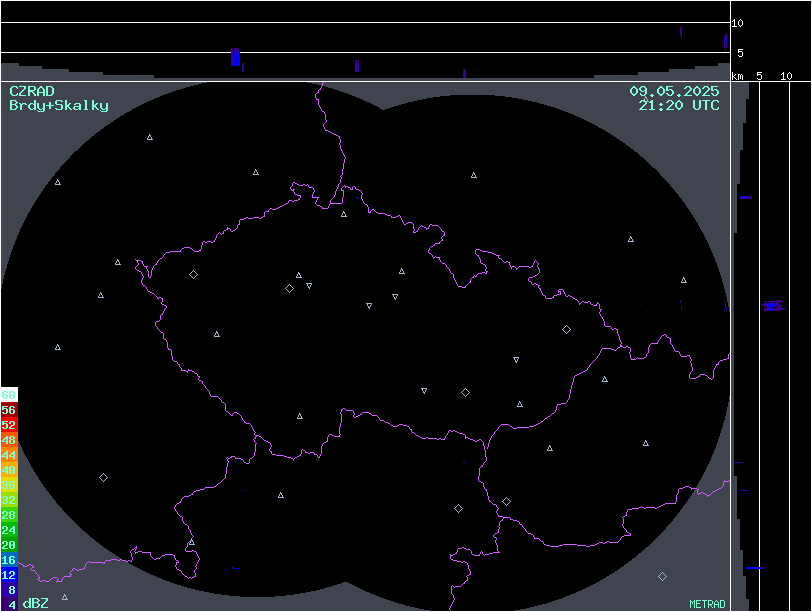Click the 48 dBZ orange-red swatch

[x=9, y=440]
